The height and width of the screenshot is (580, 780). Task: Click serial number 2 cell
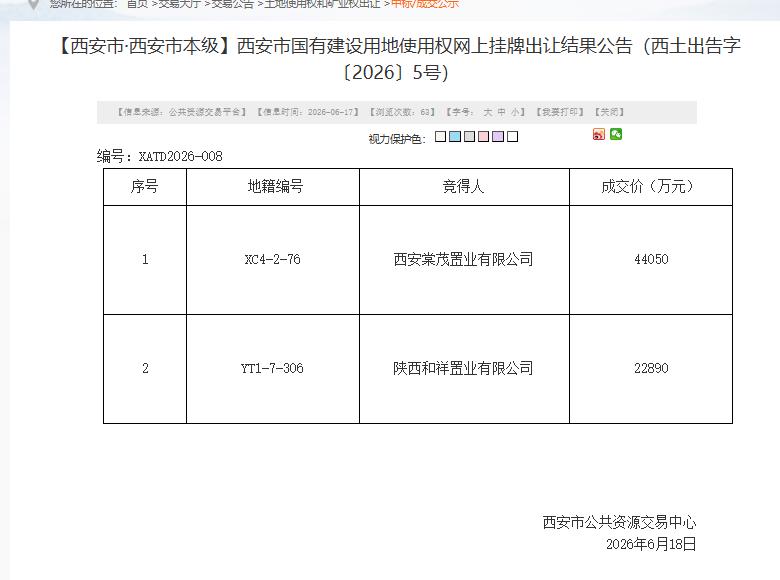click(x=145, y=369)
